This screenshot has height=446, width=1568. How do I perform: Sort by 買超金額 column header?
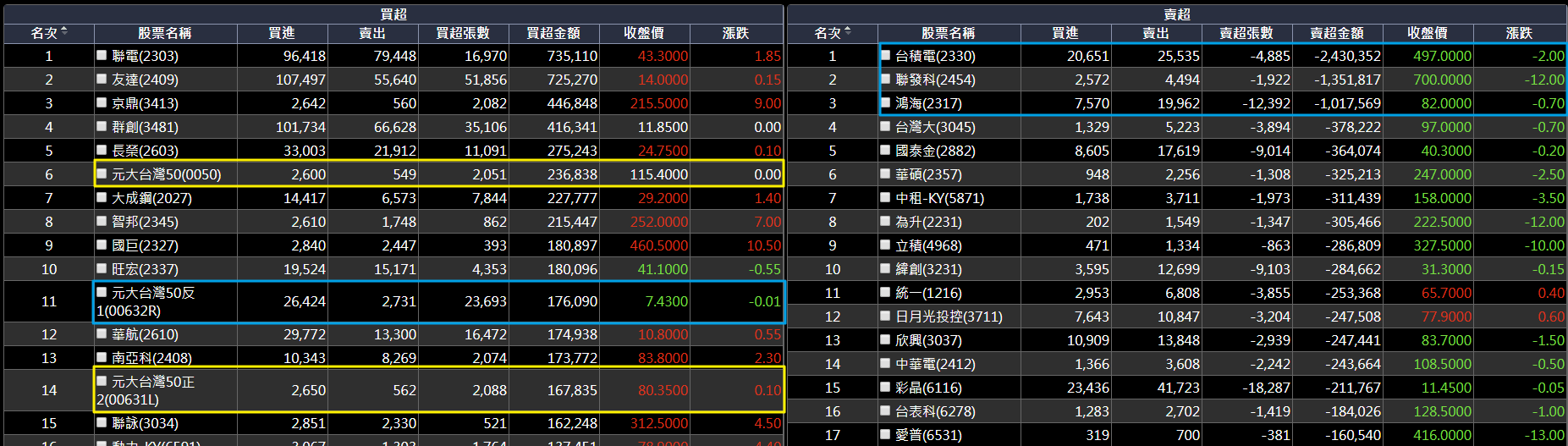coord(553,33)
